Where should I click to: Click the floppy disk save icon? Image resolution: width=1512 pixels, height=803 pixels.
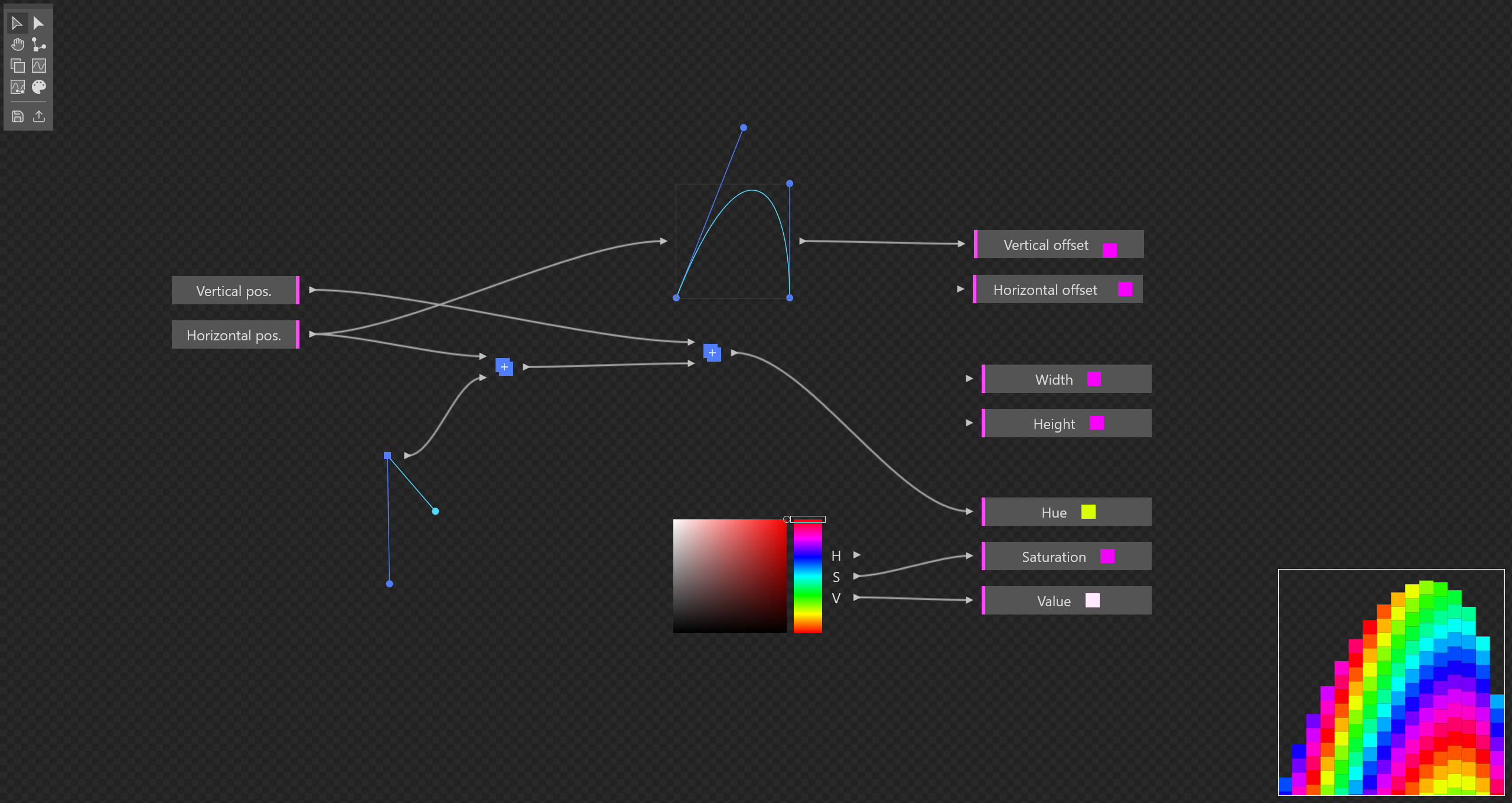pyautogui.click(x=18, y=116)
